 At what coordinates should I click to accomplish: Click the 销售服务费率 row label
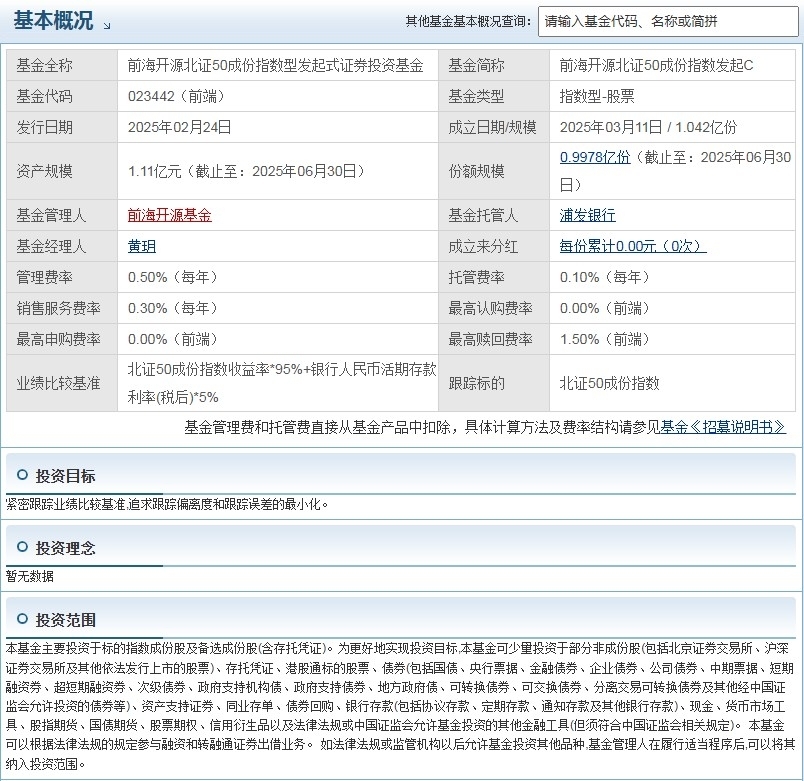pyautogui.click(x=58, y=308)
